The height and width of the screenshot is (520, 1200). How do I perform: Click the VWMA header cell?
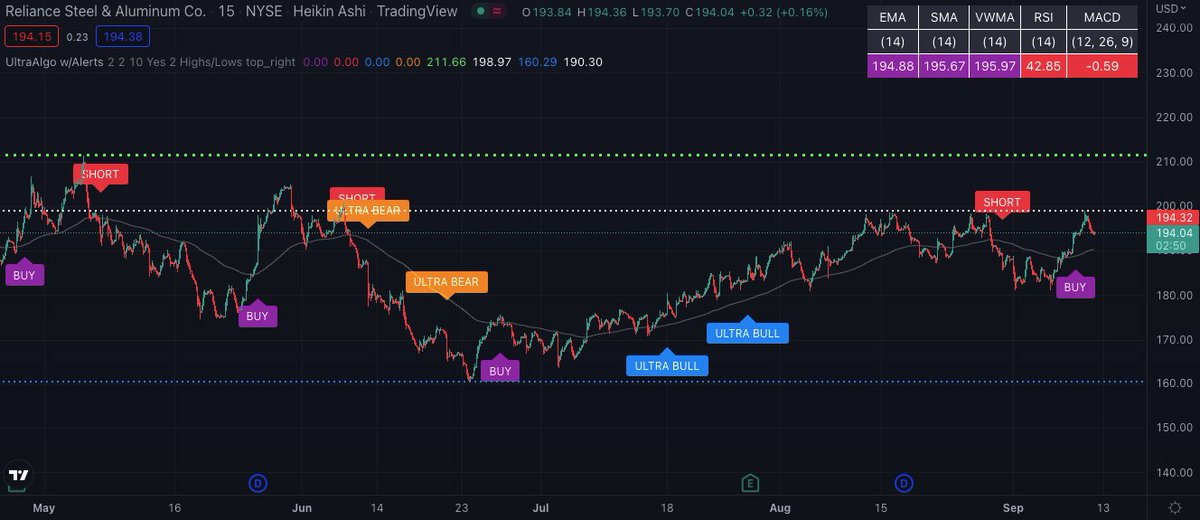[994, 17]
